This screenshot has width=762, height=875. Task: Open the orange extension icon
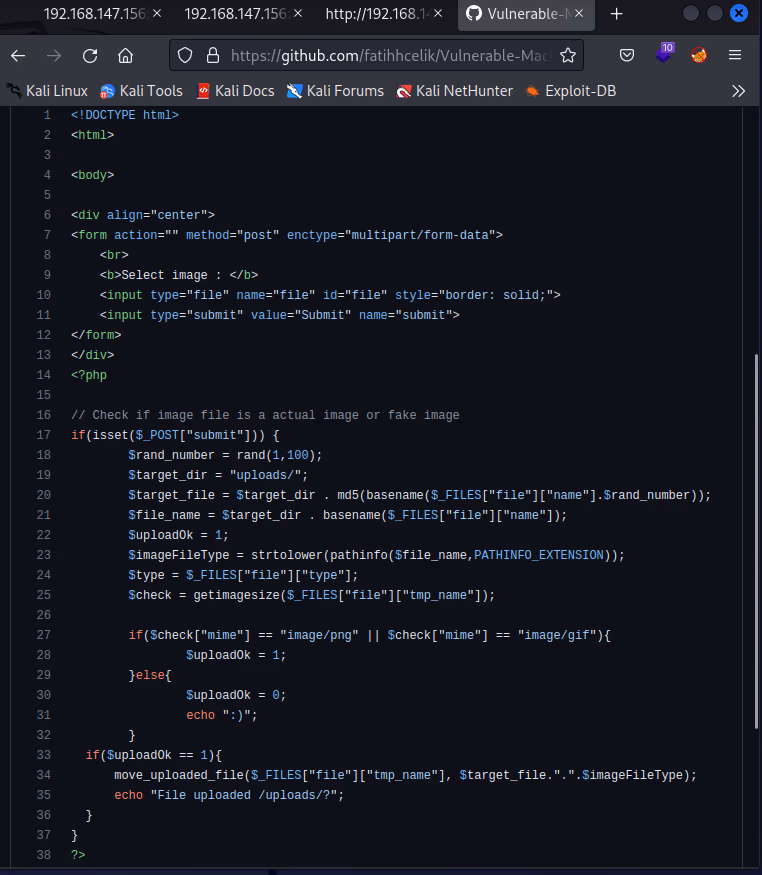pyautogui.click(x=699, y=55)
